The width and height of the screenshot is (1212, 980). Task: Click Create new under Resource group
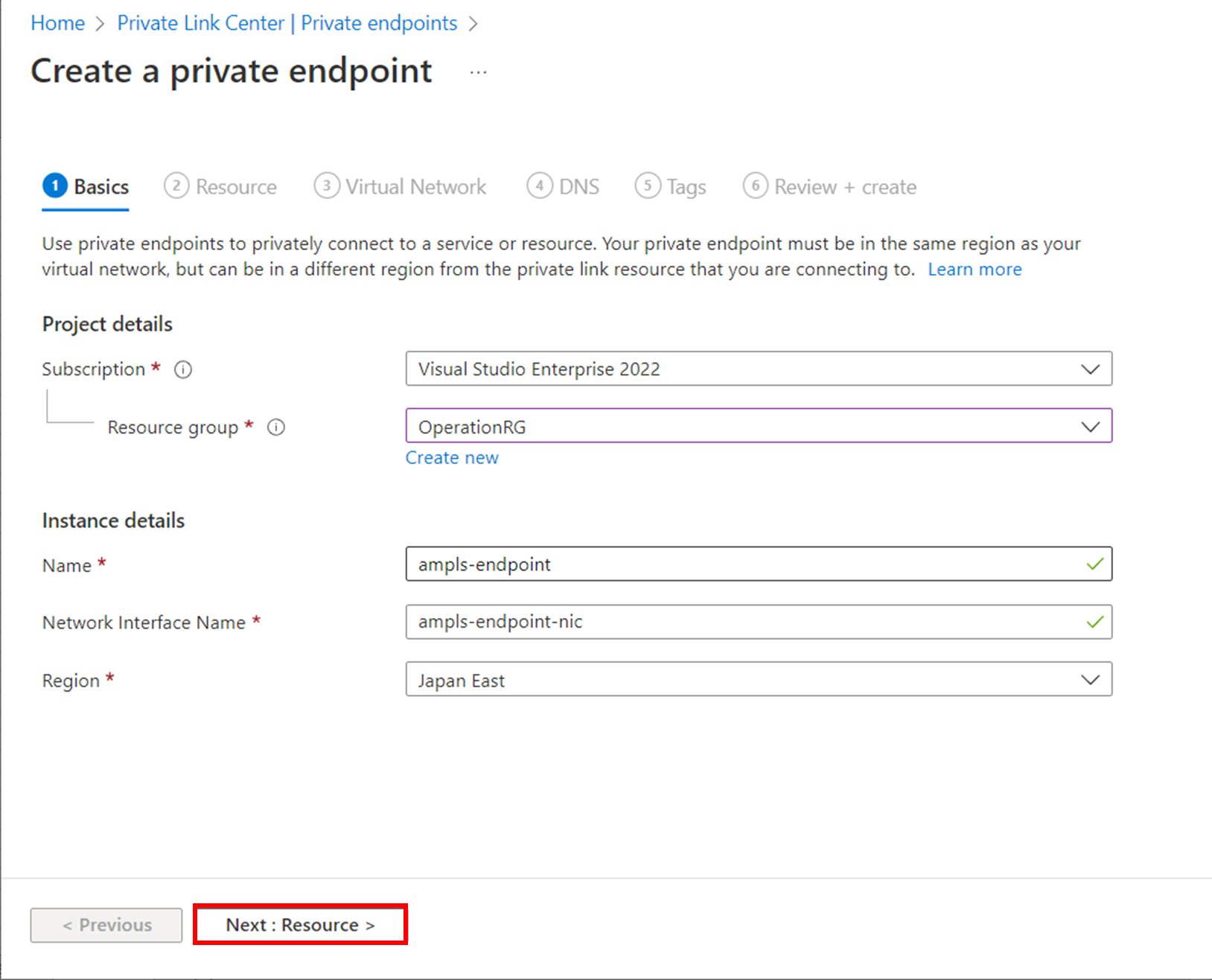pyautogui.click(x=452, y=457)
